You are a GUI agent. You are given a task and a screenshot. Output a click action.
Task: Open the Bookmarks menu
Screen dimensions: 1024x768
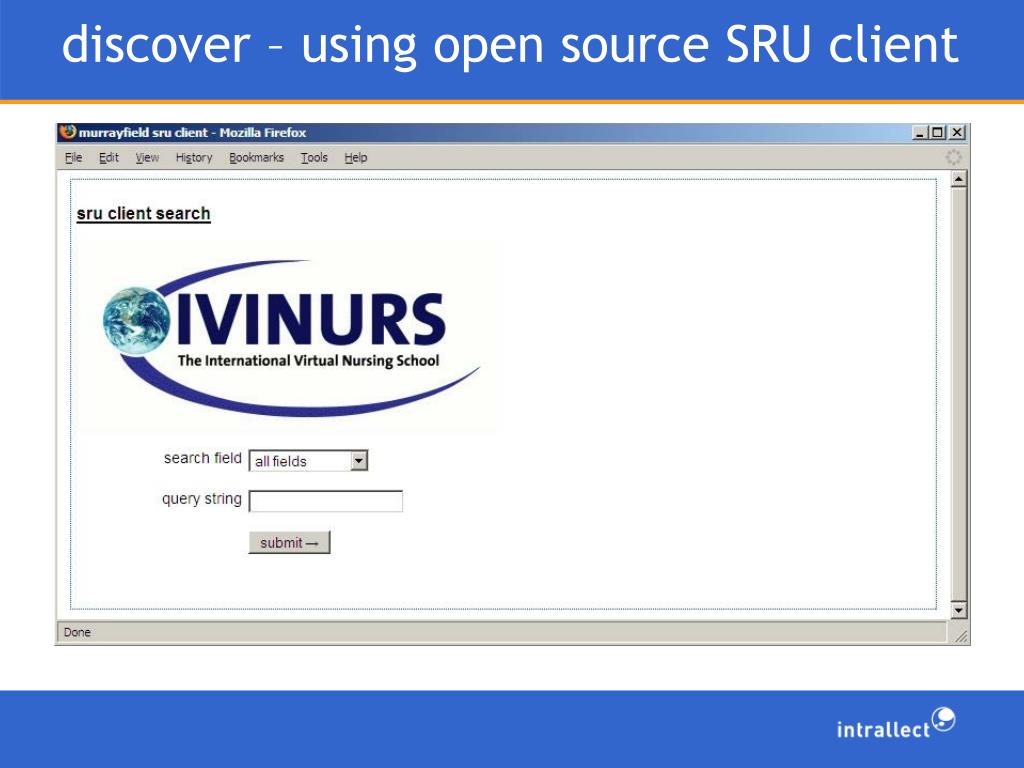tap(256, 157)
